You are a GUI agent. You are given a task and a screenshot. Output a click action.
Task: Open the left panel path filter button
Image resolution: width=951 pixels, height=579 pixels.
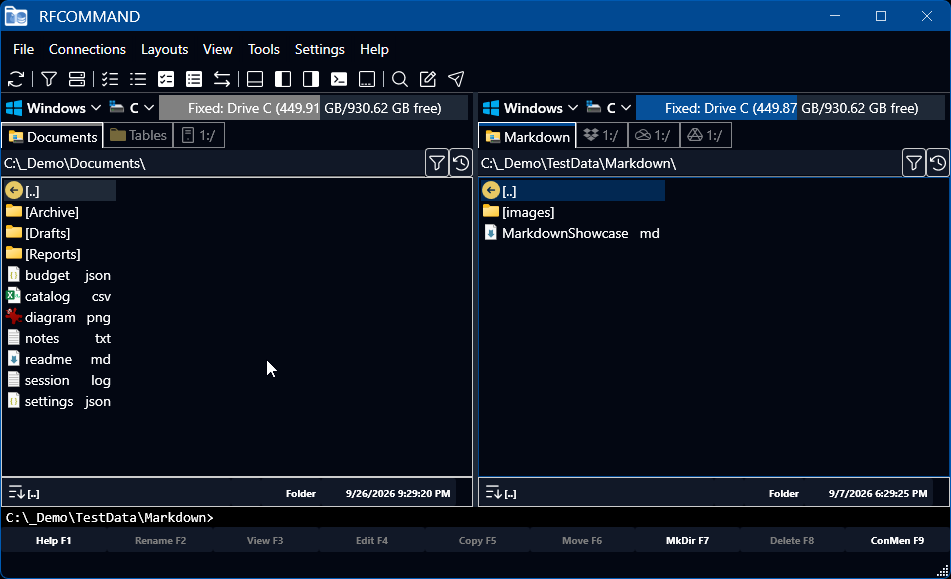pyautogui.click(x=437, y=163)
